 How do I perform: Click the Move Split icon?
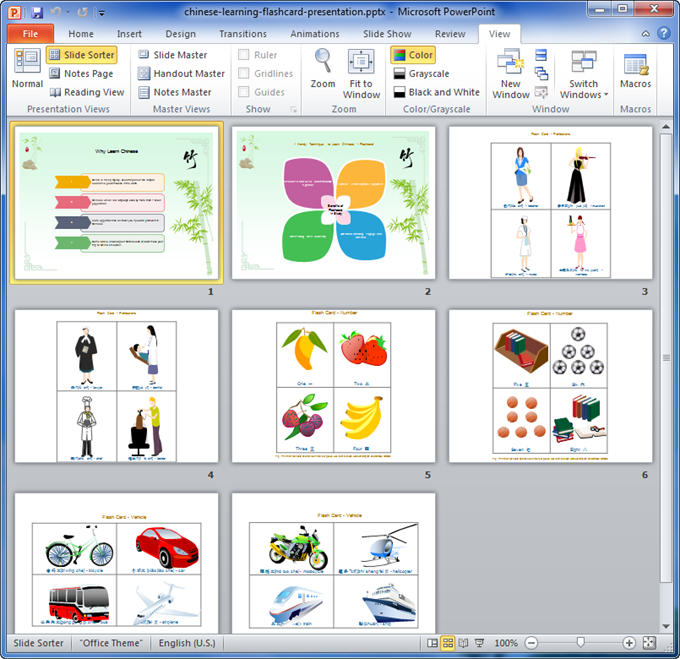click(541, 92)
